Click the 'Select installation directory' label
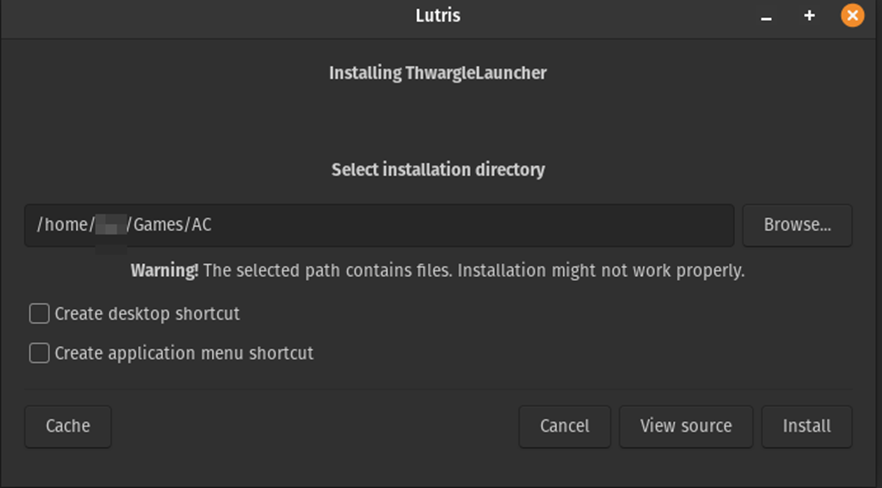 point(438,170)
